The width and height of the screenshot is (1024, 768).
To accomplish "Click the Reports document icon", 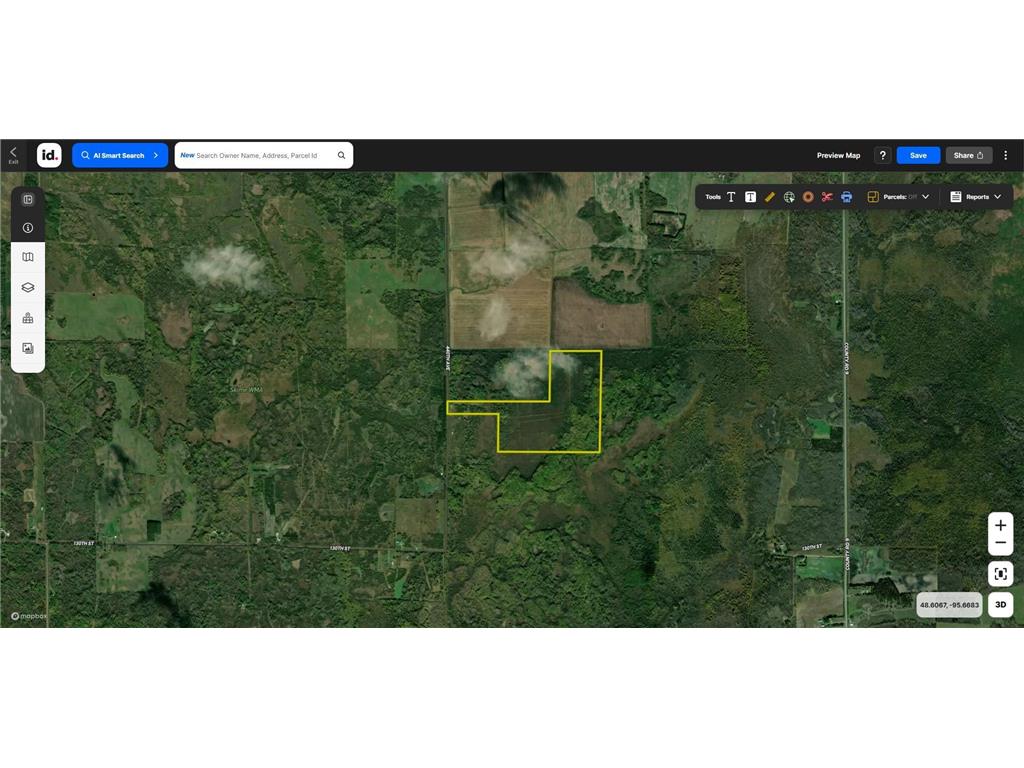I will (x=955, y=197).
